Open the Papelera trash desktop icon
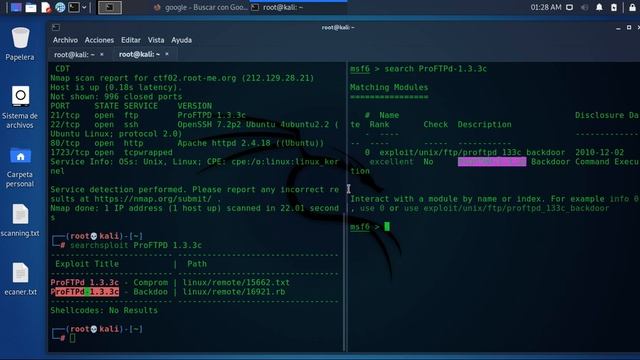 click(x=20, y=44)
